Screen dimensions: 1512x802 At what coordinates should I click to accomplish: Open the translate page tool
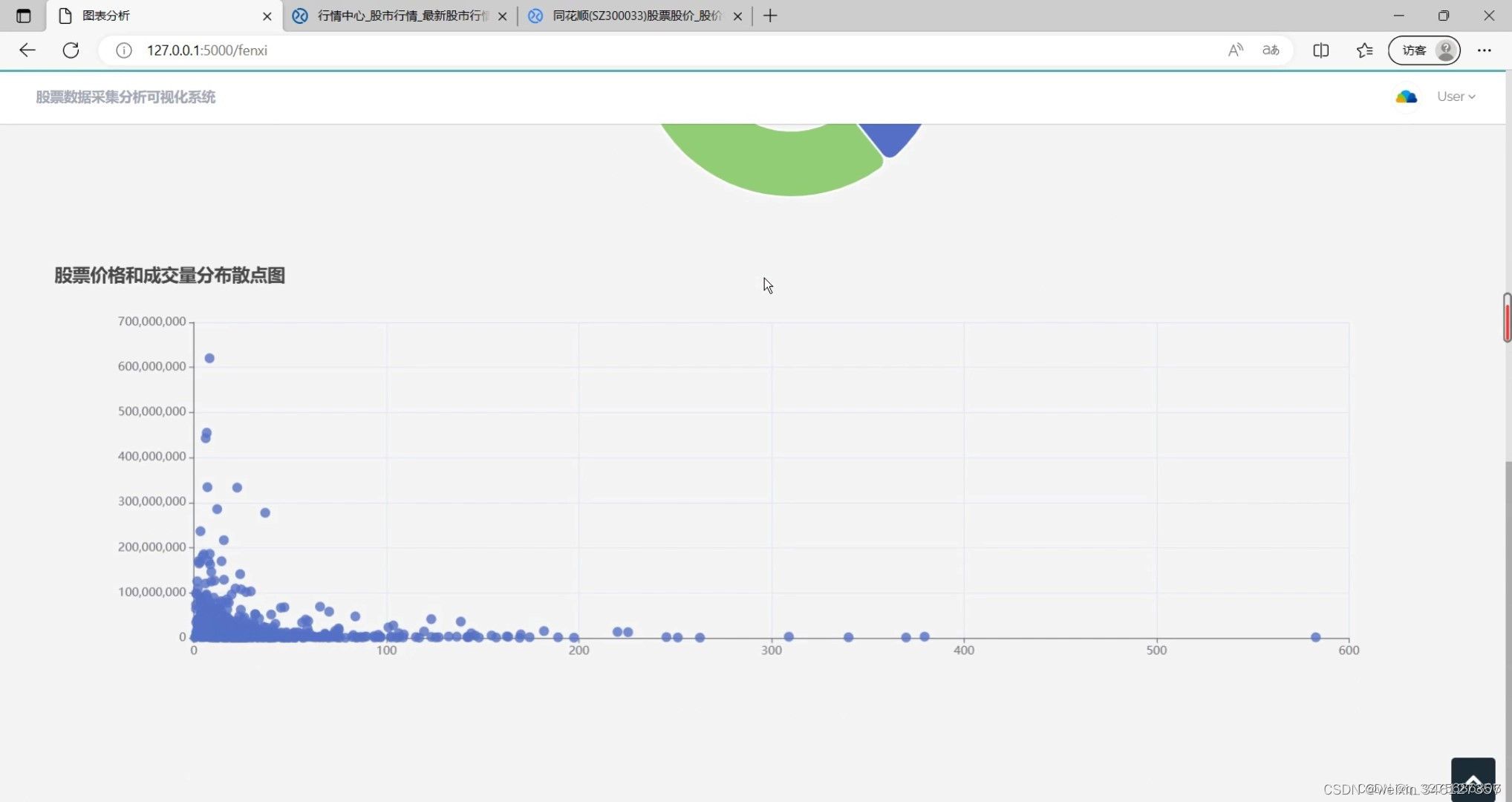pos(1271,50)
